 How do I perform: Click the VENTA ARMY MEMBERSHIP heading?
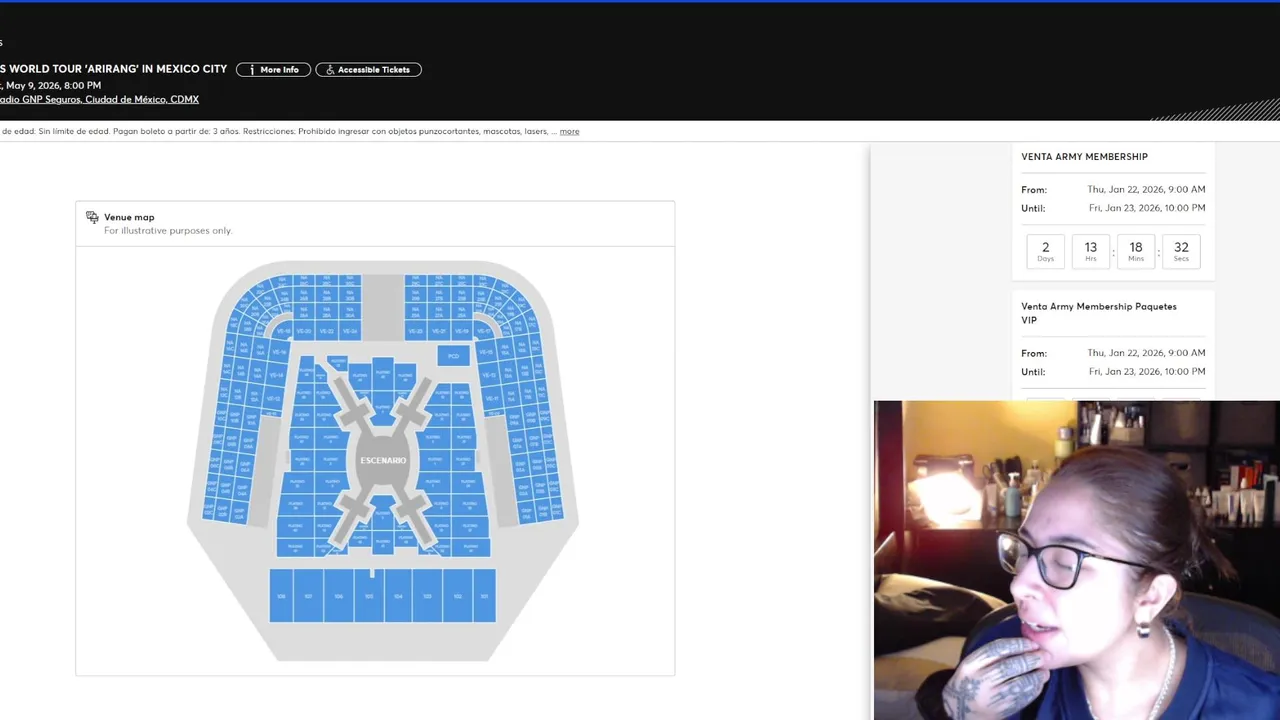point(1084,156)
